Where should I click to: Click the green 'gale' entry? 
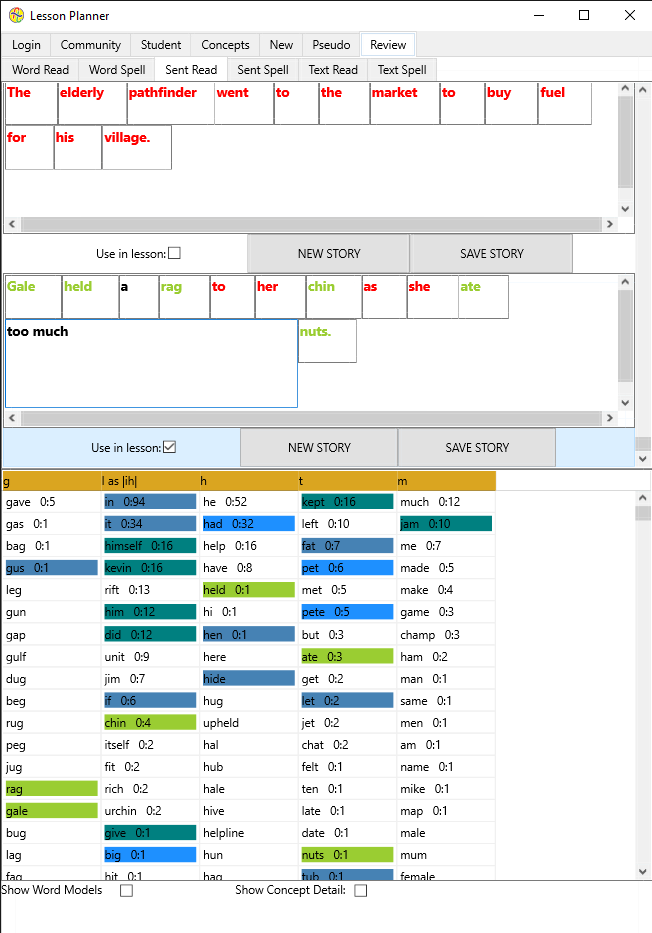[x=52, y=811]
